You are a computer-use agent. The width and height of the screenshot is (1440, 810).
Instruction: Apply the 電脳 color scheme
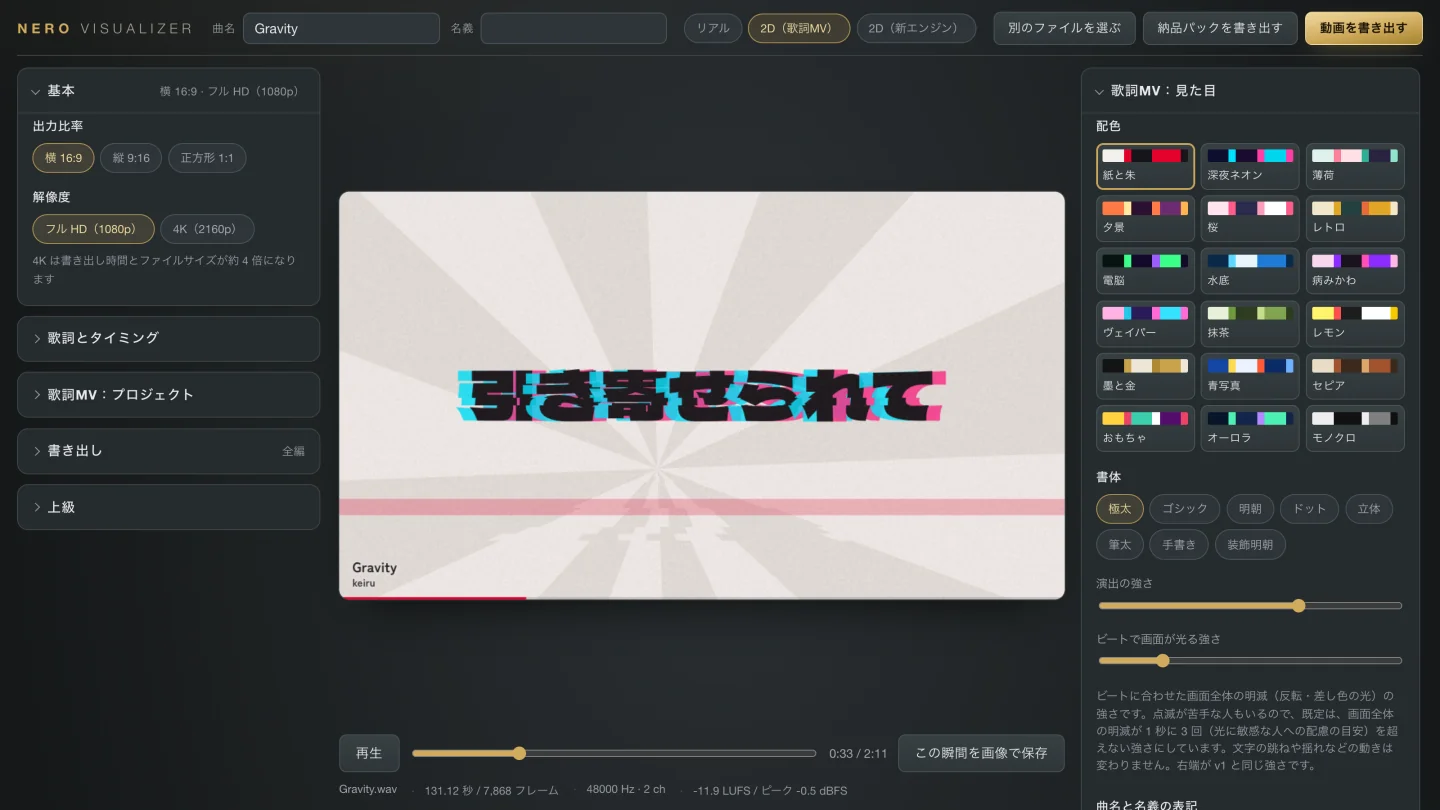1145,271
